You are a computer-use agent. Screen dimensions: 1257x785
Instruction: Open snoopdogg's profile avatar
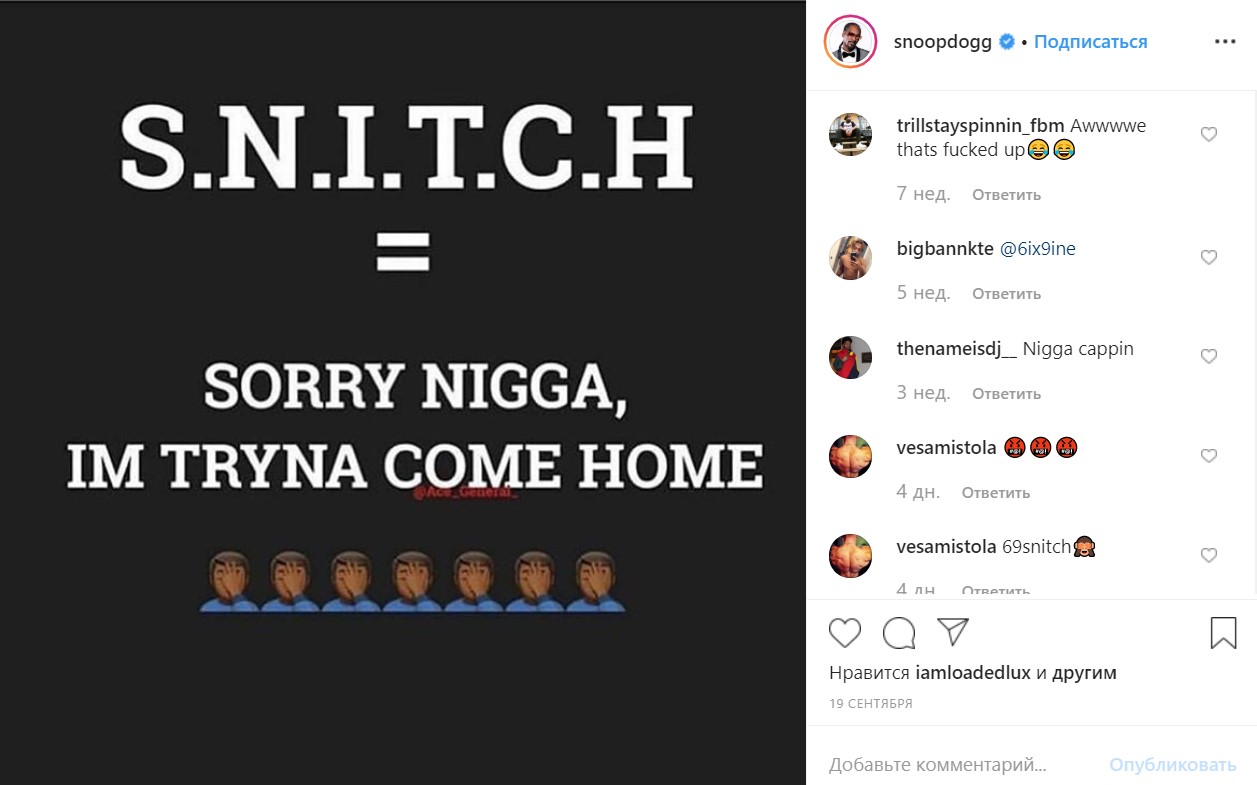(x=850, y=42)
